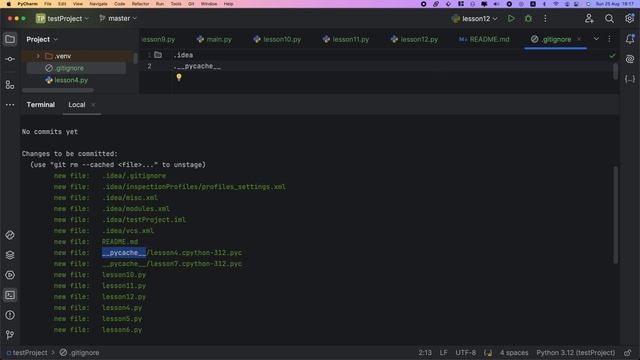Open the Run tool window icon in sidebar

point(10,275)
